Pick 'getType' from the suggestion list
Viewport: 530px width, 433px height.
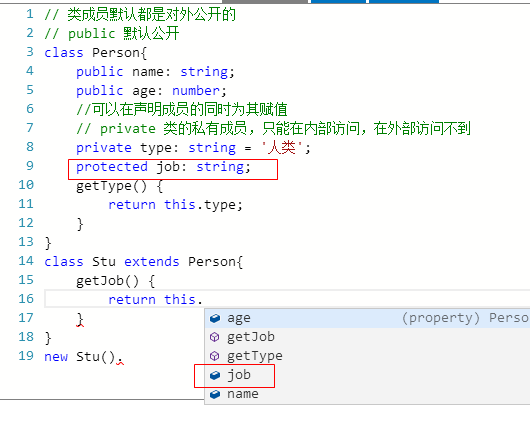[367, 356]
